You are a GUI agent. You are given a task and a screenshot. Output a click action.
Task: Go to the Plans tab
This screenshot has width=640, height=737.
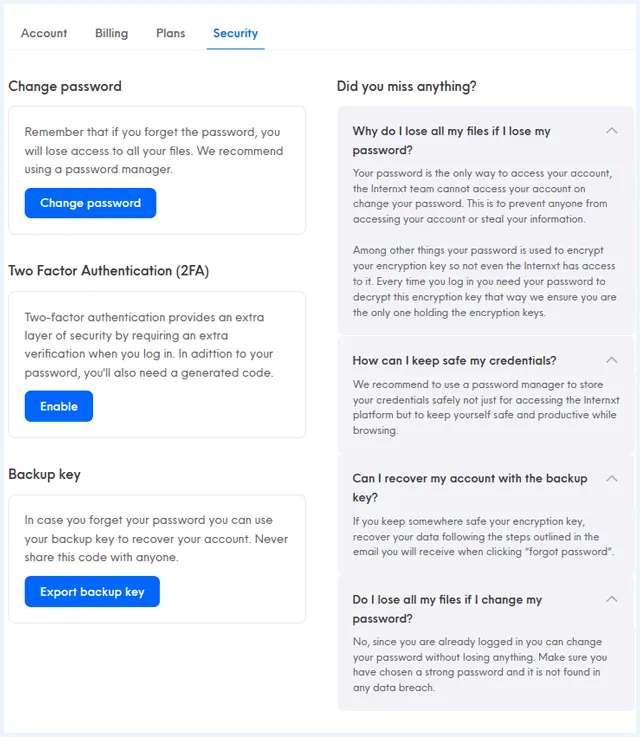pos(171,33)
